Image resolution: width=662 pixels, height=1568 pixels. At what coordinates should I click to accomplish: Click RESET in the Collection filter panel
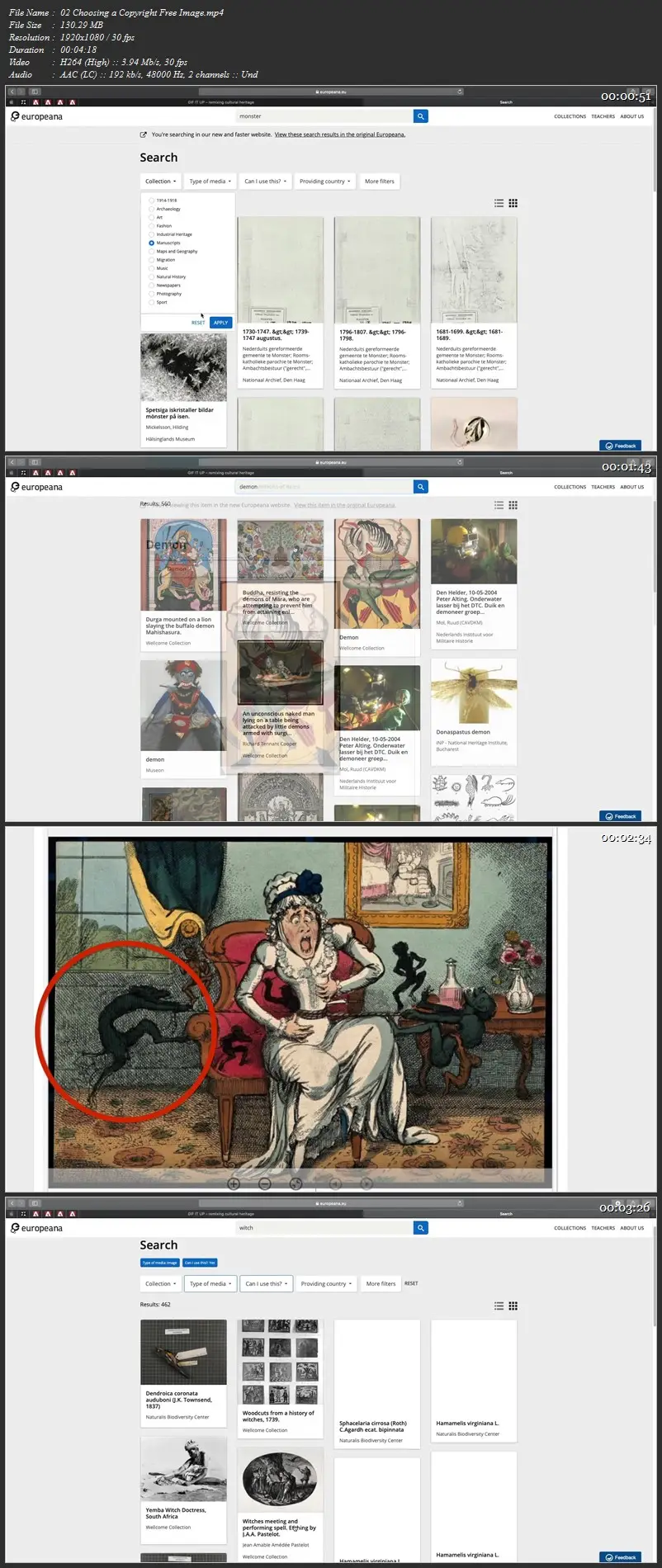pos(198,323)
